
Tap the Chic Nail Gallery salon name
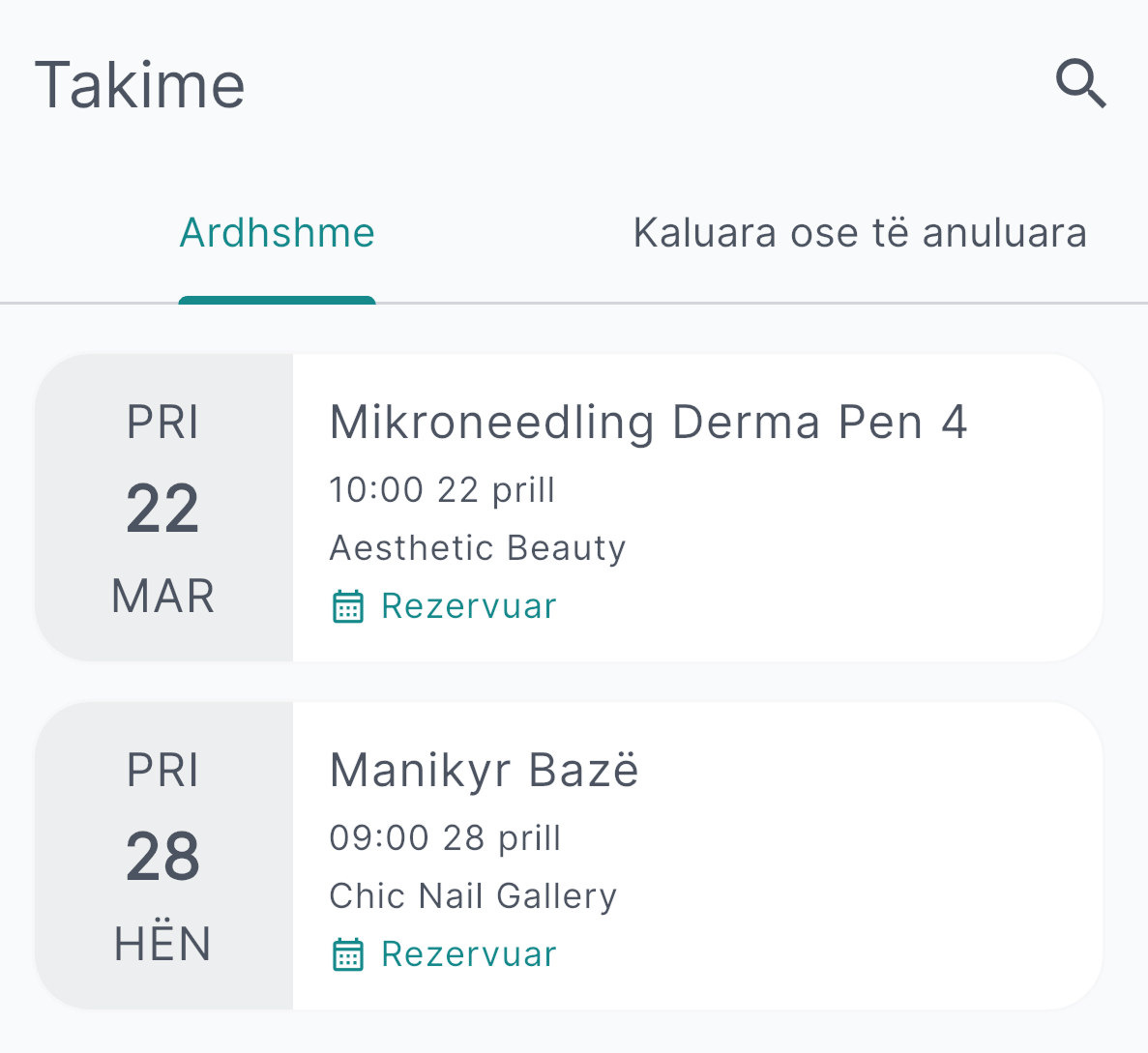[473, 896]
